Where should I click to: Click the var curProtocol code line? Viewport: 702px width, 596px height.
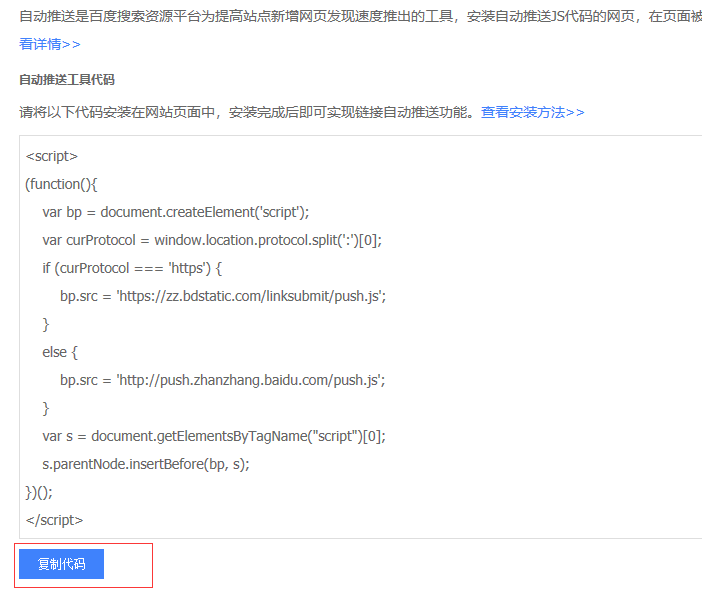212,240
